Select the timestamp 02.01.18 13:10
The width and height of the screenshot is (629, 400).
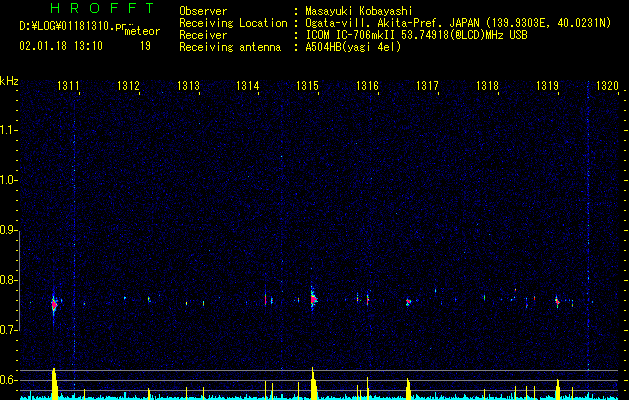(61, 46)
